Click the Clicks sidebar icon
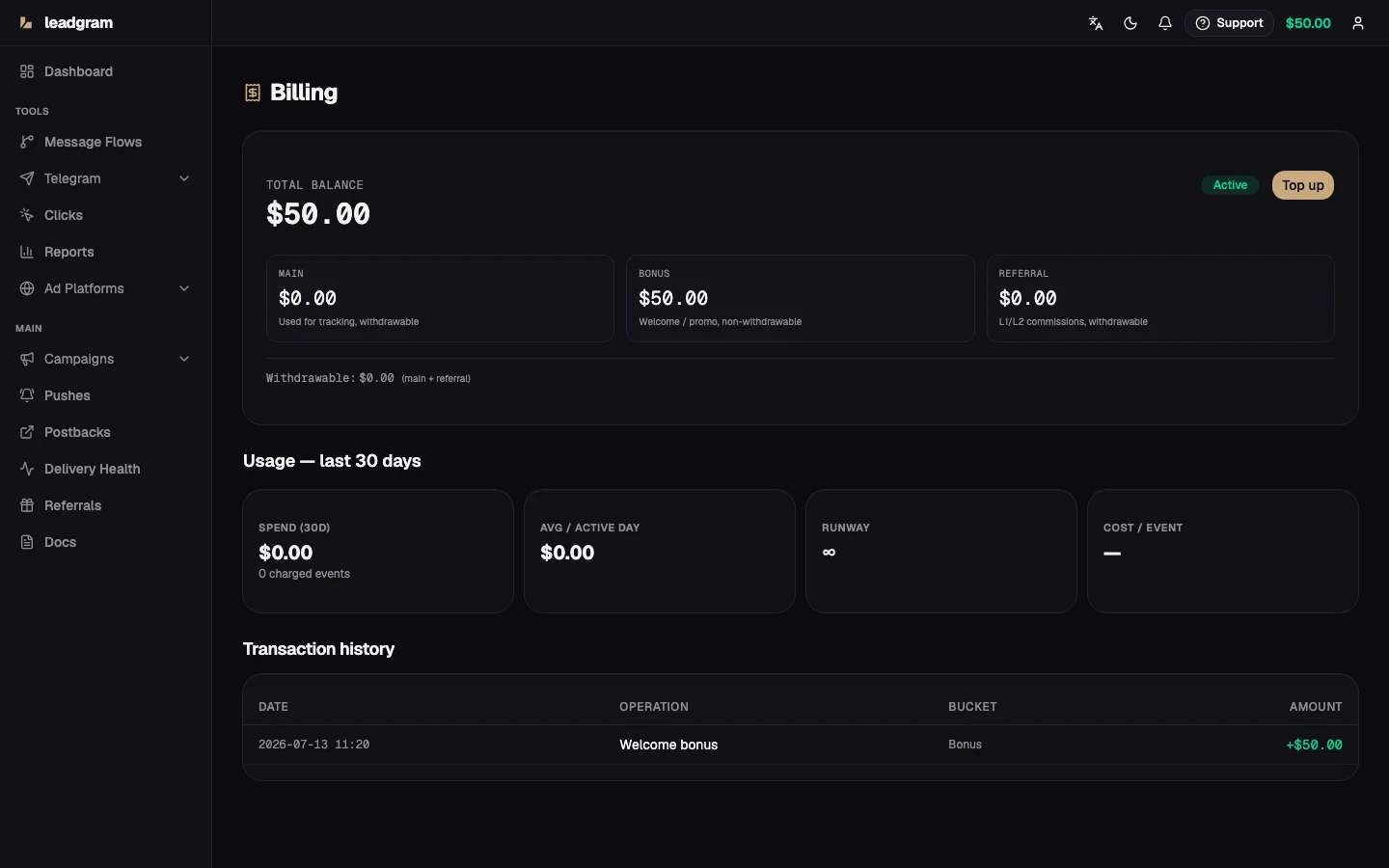 tap(27, 215)
